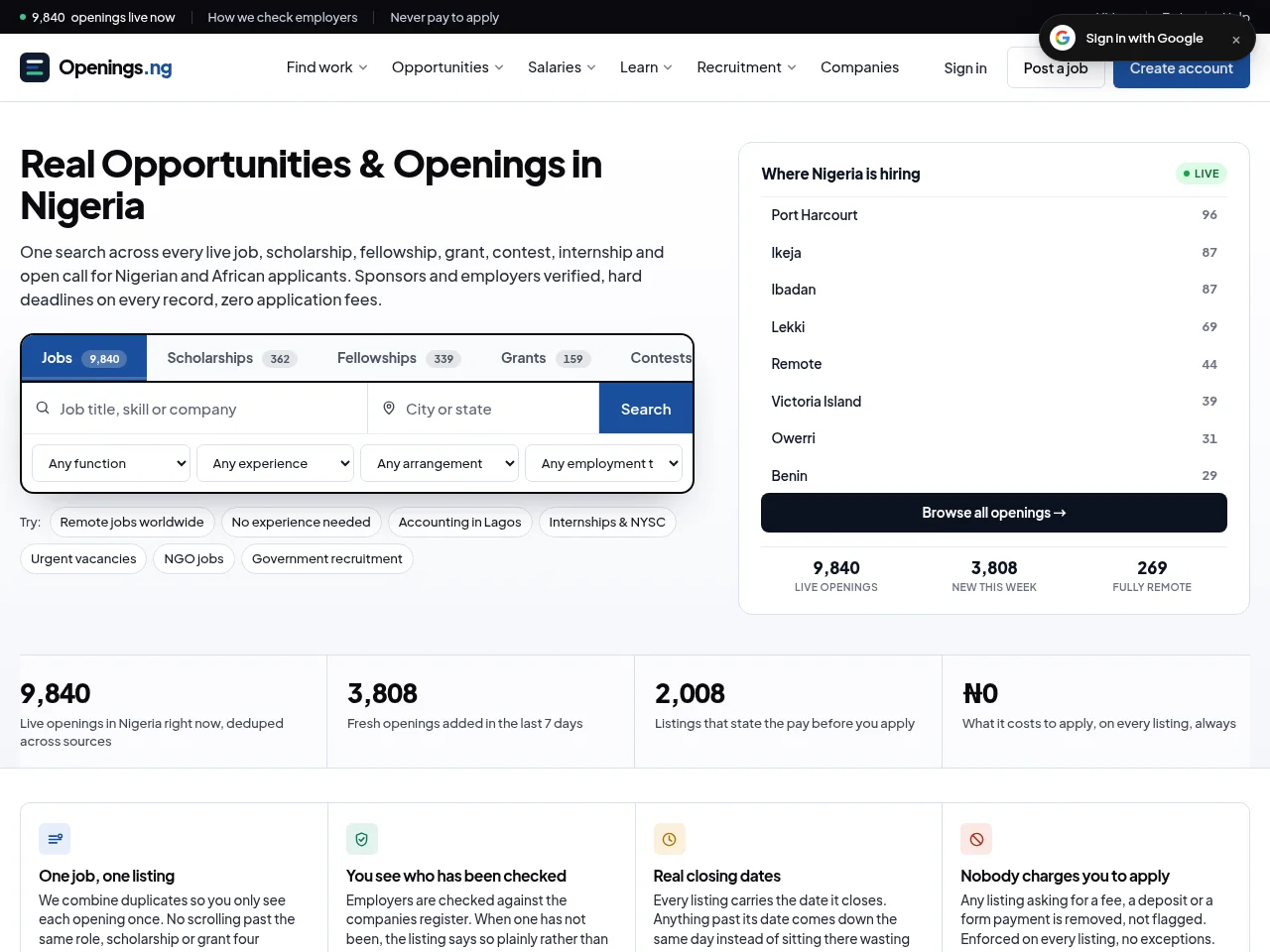The image size is (1270, 952).
Task: Expand the Recruitment menu
Action: pos(746,67)
